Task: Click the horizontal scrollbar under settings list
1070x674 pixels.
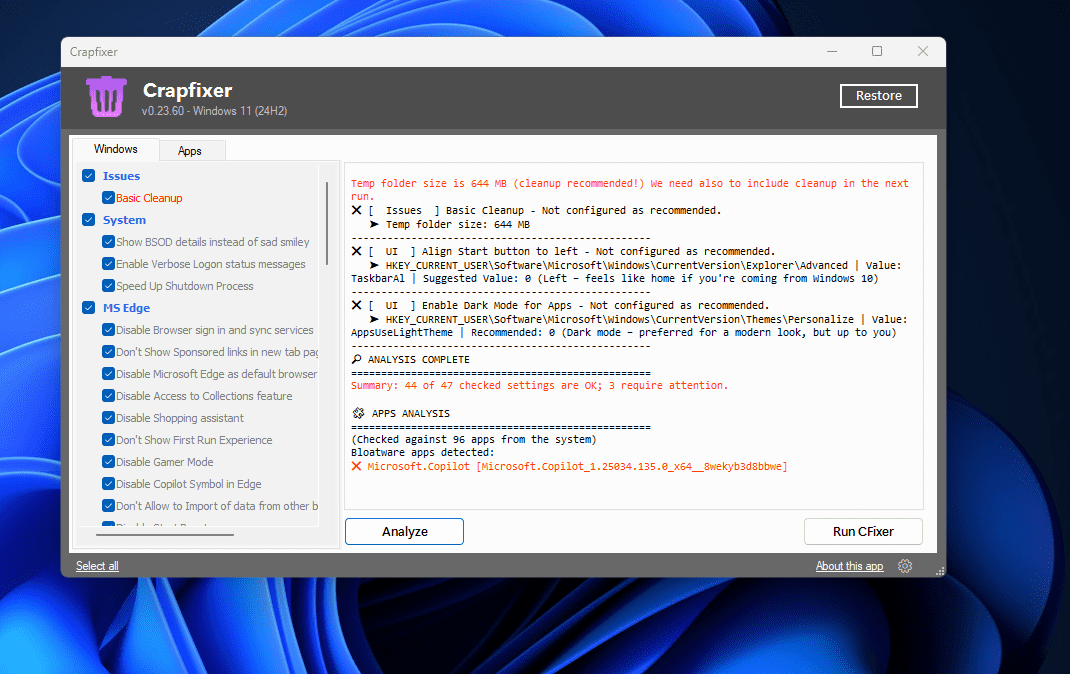Action: click(165, 535)
